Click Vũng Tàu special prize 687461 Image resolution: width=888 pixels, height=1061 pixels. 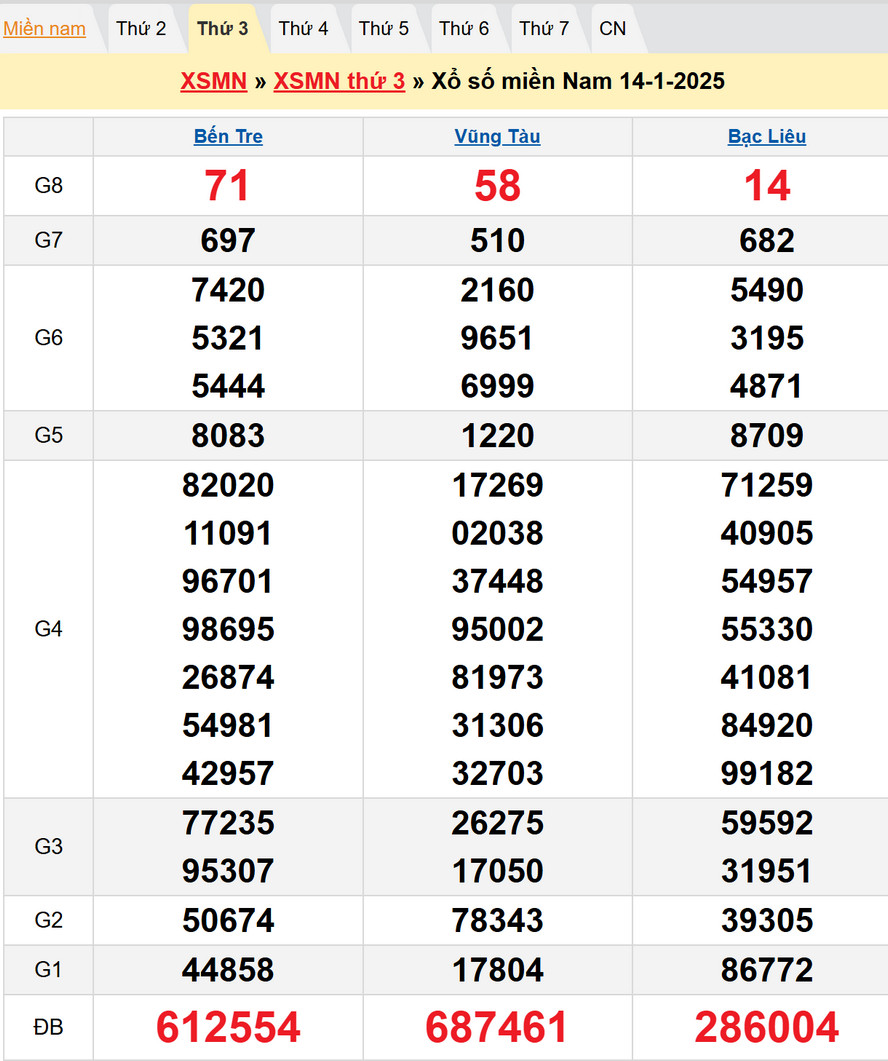tap(497, 1027)
